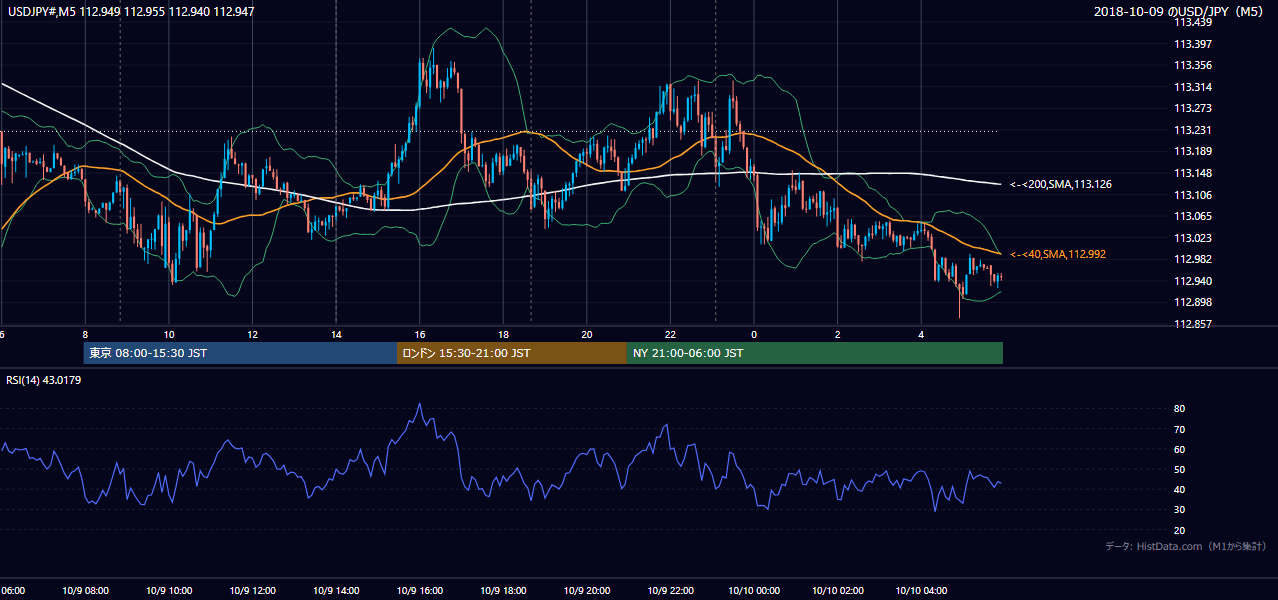1278x600 pixels.
Task: Click price axis value 112.857
Action: click(1194, 324)
